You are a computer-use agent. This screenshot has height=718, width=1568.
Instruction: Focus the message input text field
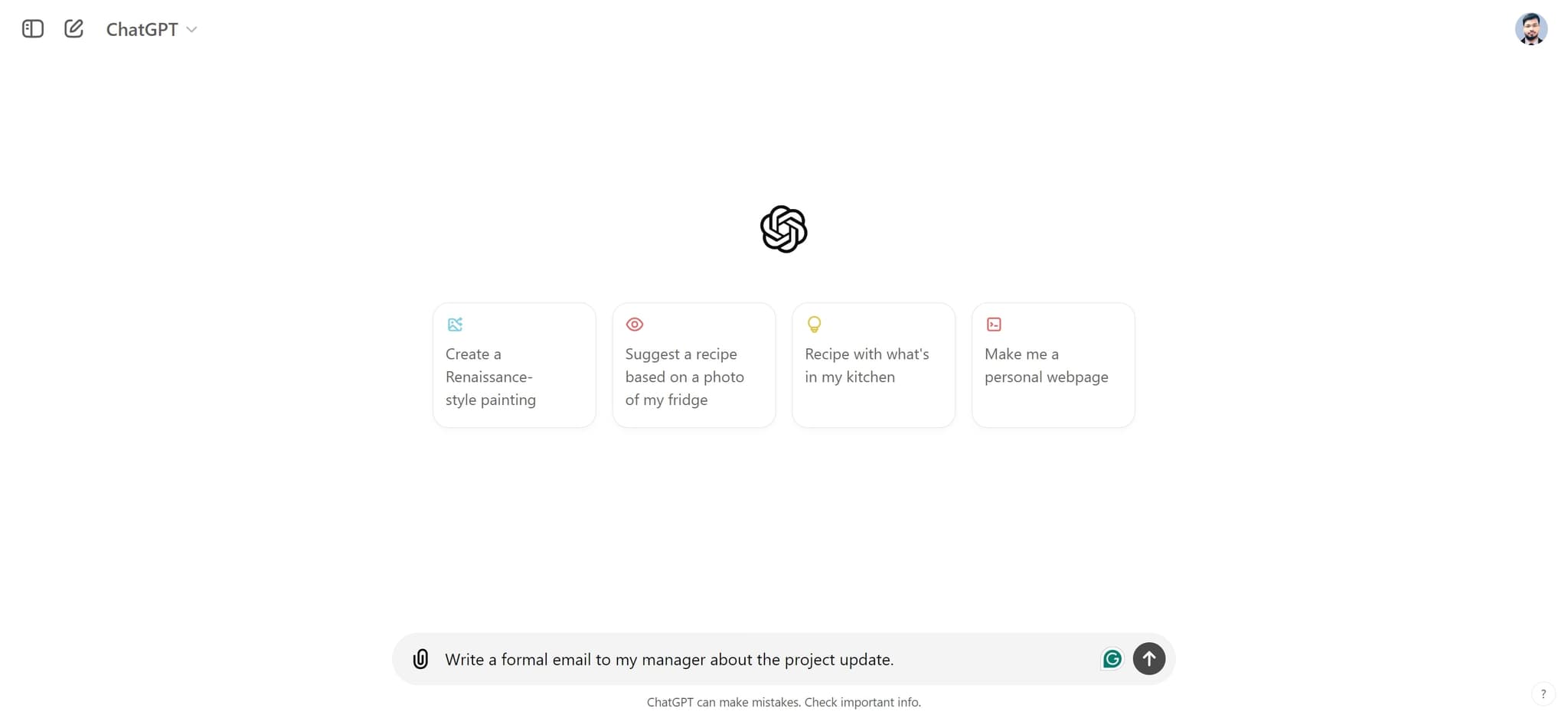click(766, 660)
